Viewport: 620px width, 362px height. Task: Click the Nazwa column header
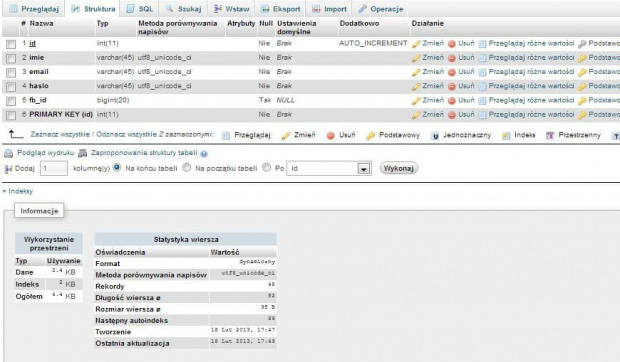tap(41, 23)
